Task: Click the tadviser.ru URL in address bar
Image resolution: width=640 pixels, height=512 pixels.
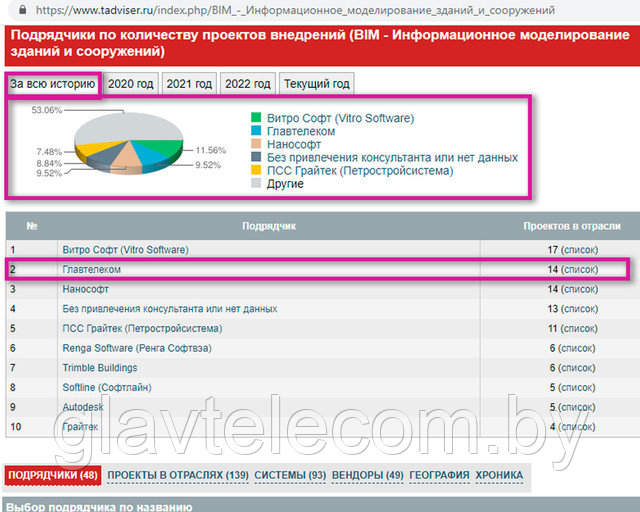Action: pos(295,10)
